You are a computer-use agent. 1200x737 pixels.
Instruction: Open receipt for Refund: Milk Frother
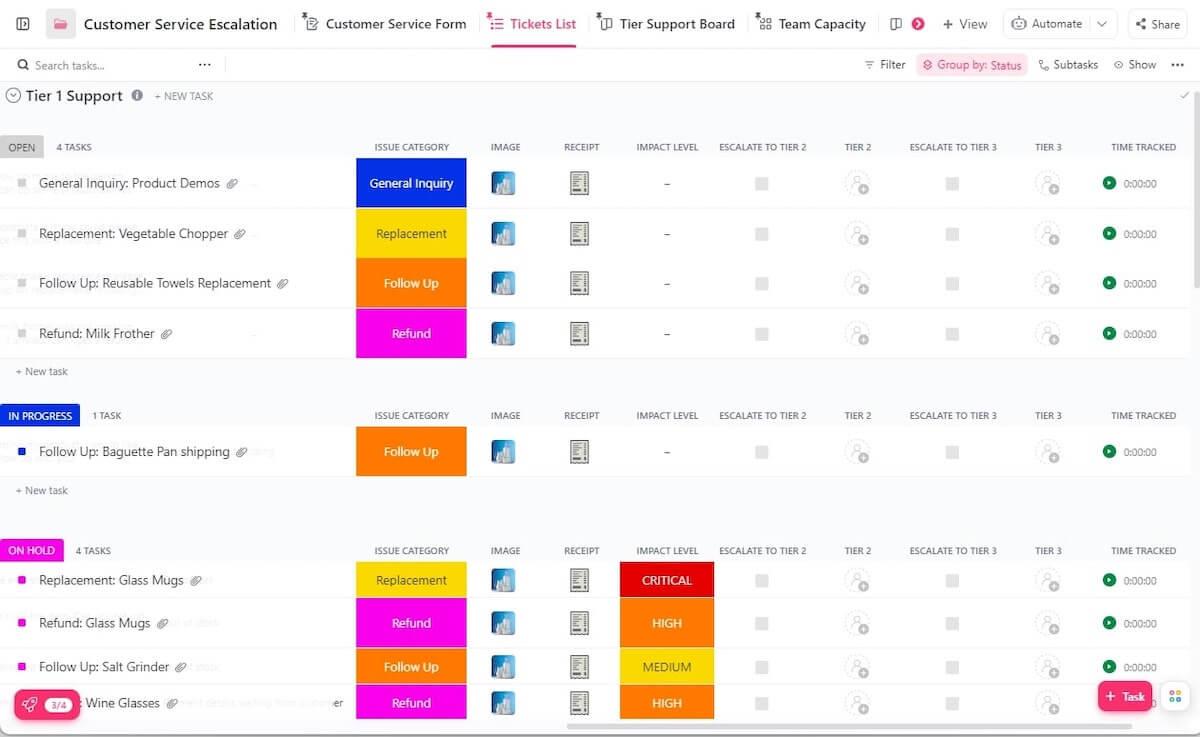(x=579, y=334)
